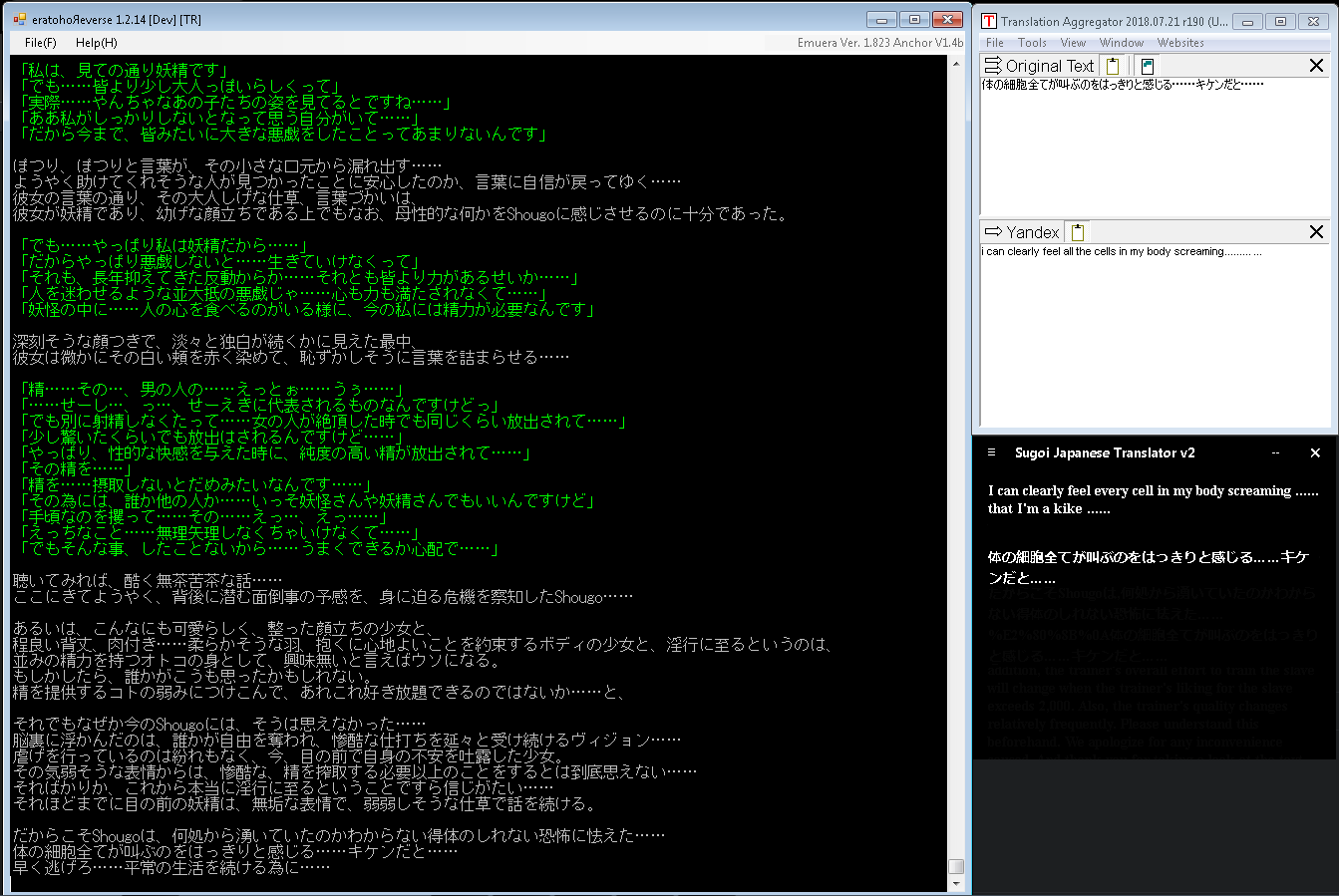Click the game window scrollbar down arrow

(956, 884)
